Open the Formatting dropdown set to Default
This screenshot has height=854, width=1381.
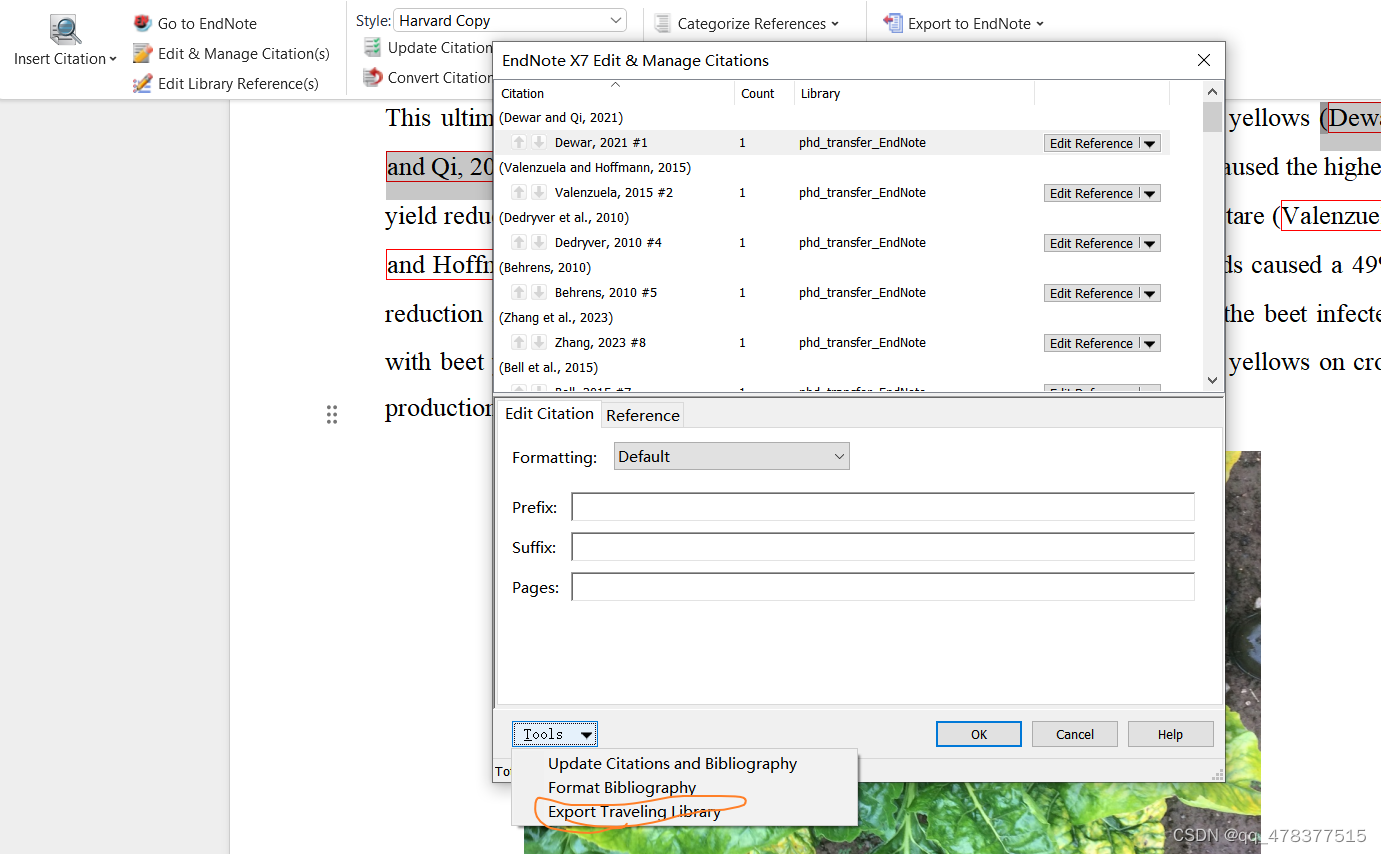pyautogui.click(x=731, y=456)
